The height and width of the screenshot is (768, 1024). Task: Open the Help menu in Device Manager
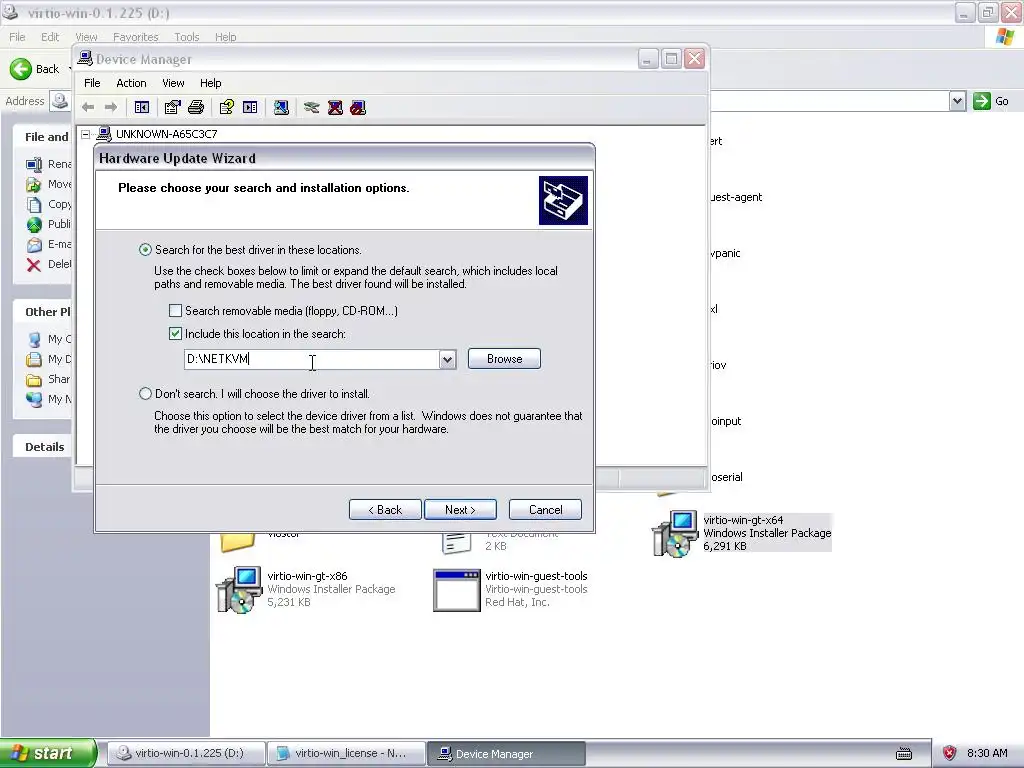coord(210,83)
